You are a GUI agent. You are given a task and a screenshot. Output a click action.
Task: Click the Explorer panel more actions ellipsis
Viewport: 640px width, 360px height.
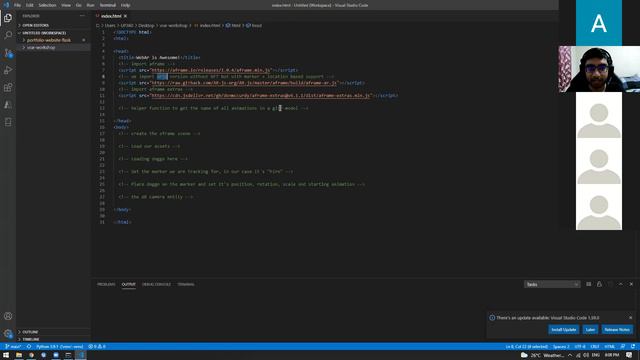coord(82,16)
